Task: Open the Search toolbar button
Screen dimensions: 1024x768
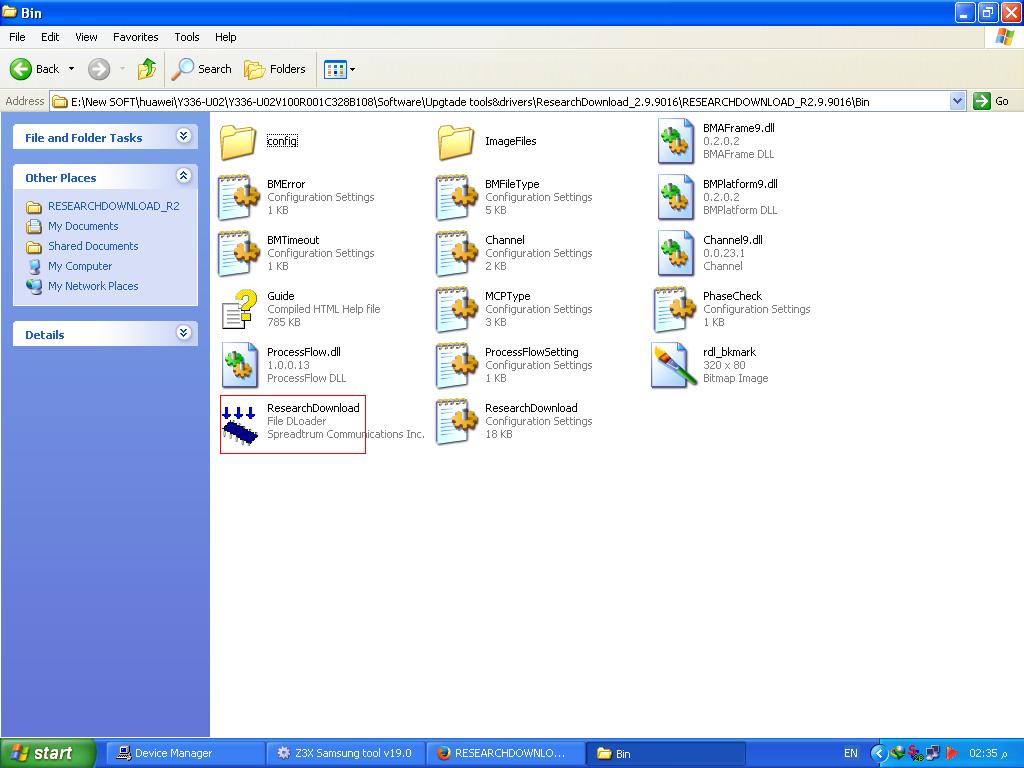Action: (202, 69)
